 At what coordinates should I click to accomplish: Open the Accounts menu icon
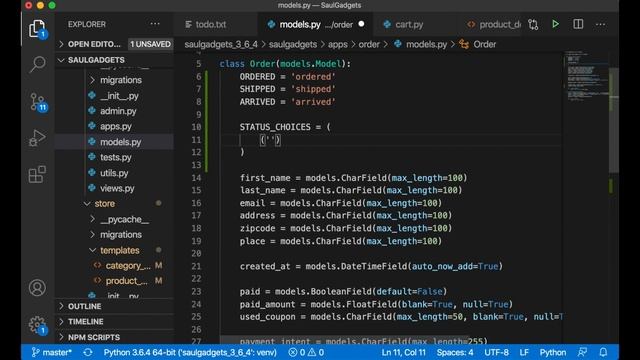tap(37, 288)
